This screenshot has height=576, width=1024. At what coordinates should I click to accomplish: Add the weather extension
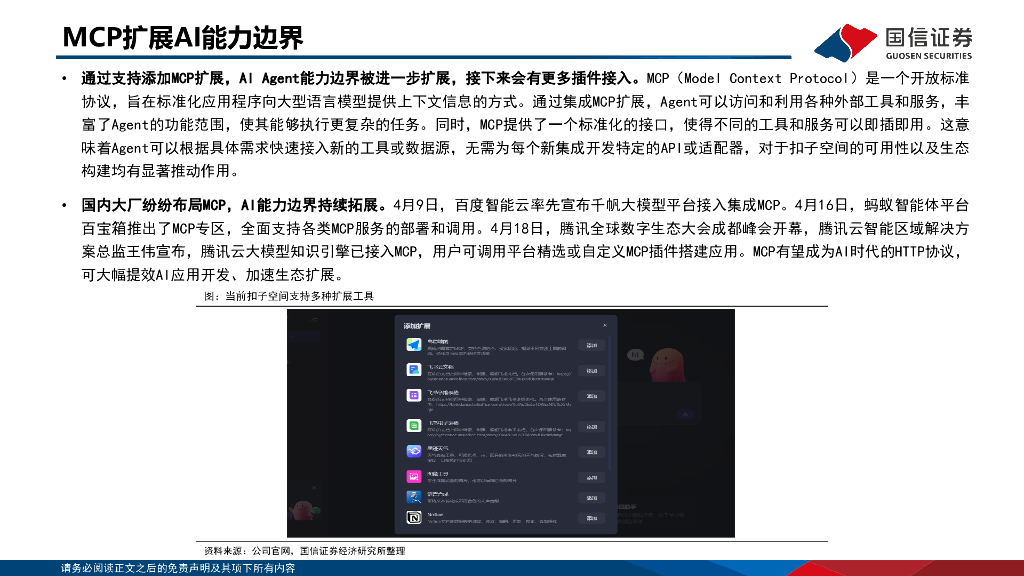click(x=592, y=452)
